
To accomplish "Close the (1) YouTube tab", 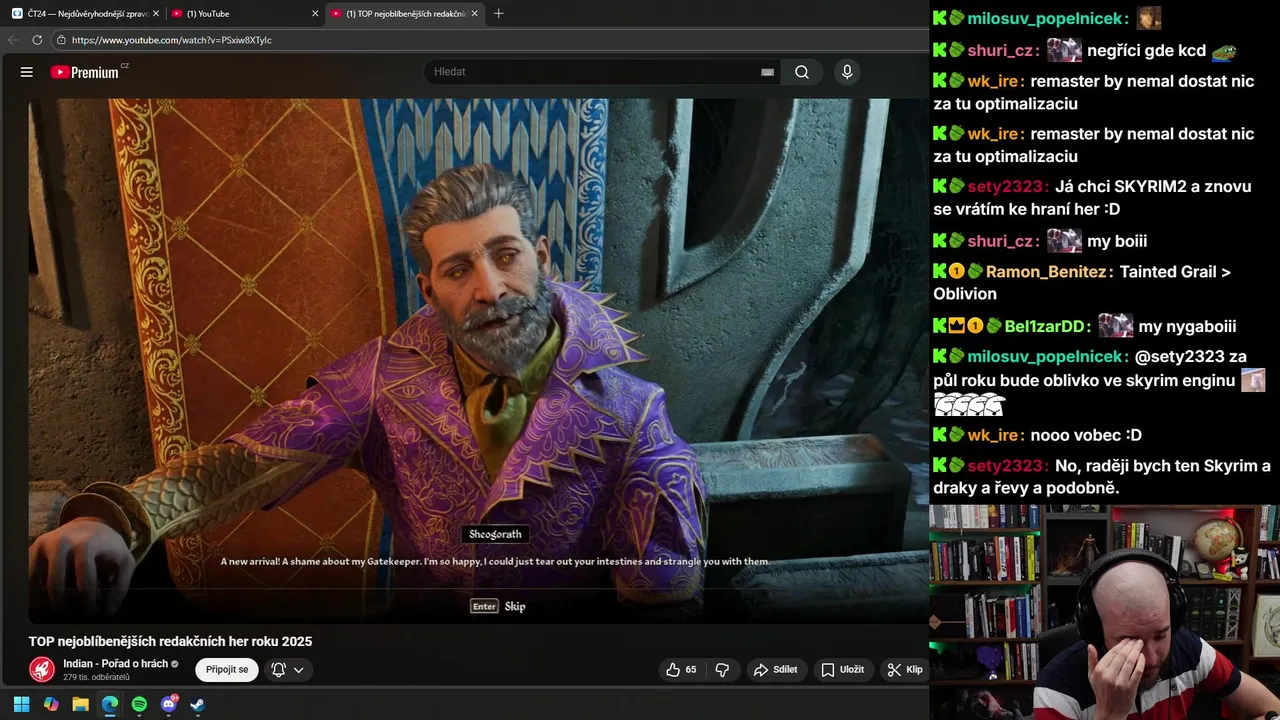I will [x=315, y=13].
